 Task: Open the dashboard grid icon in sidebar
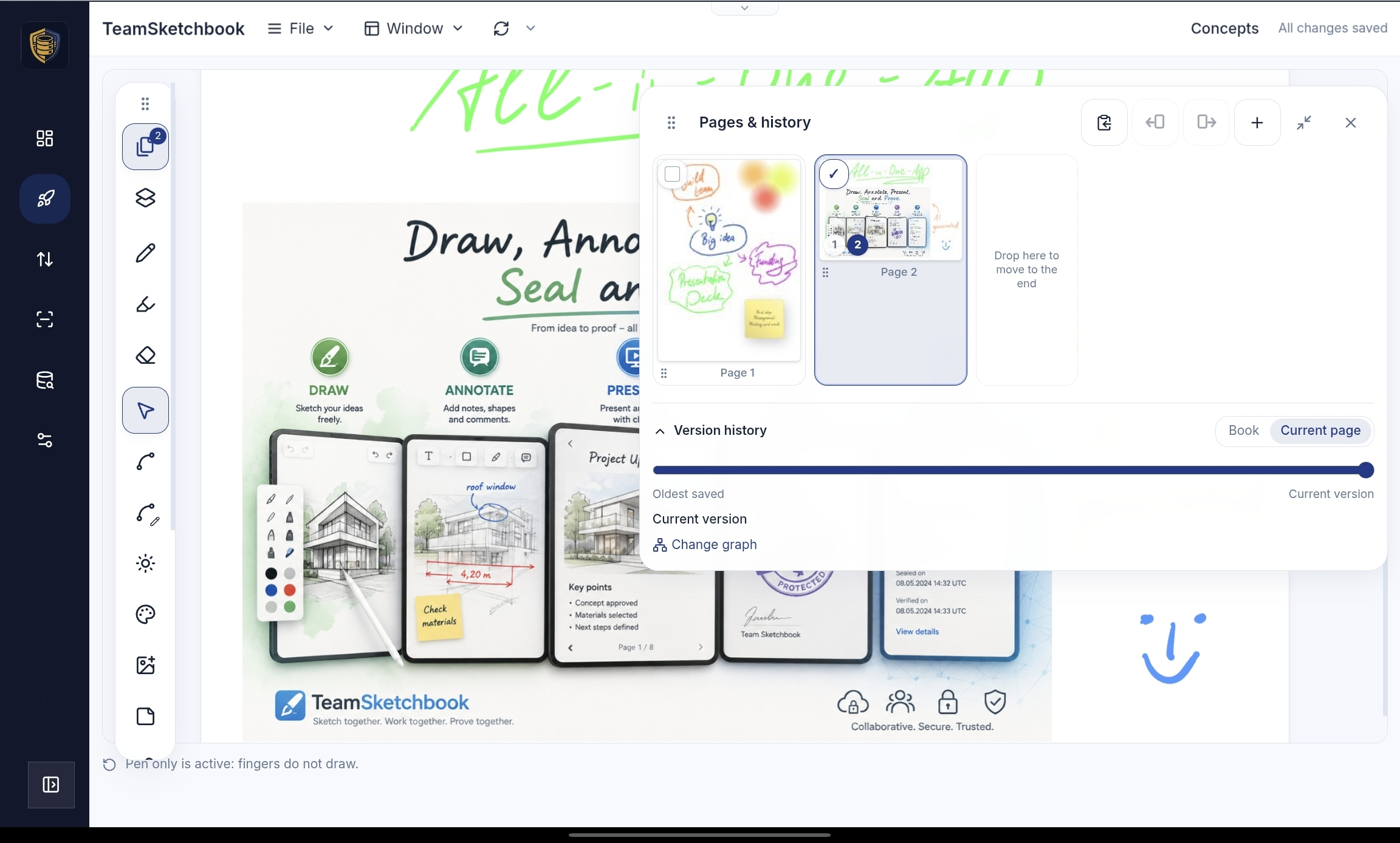(x=45, y=138)
